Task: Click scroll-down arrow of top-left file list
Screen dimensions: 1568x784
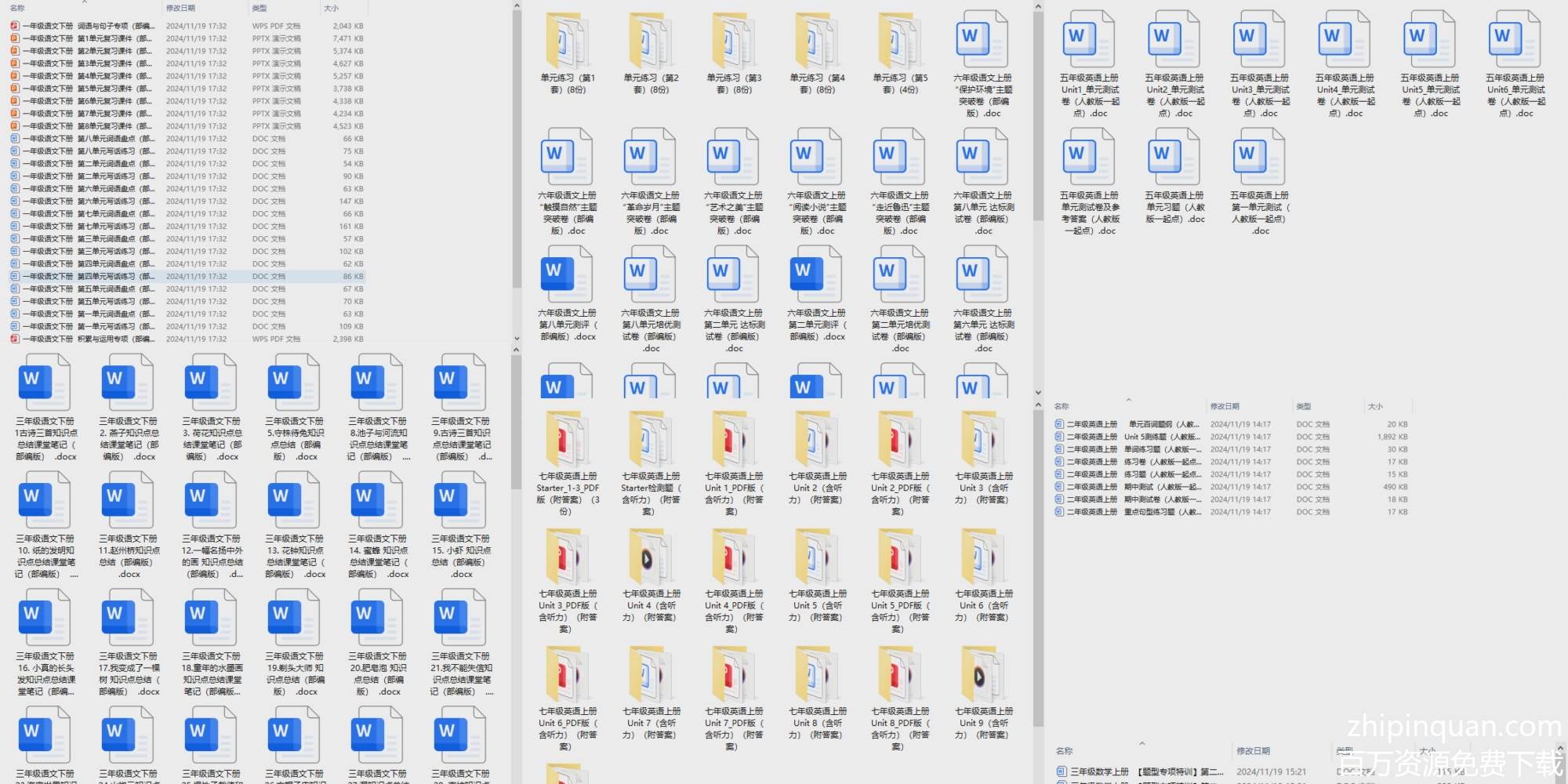Action: coord(516,339)
